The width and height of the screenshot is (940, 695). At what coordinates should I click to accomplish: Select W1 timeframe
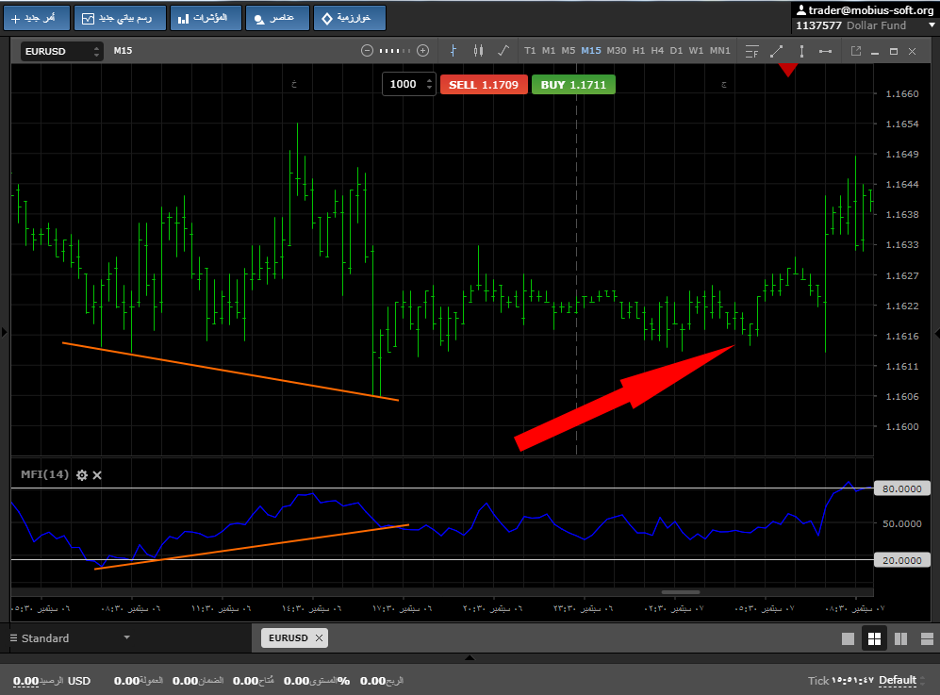[x=695, y=51]
